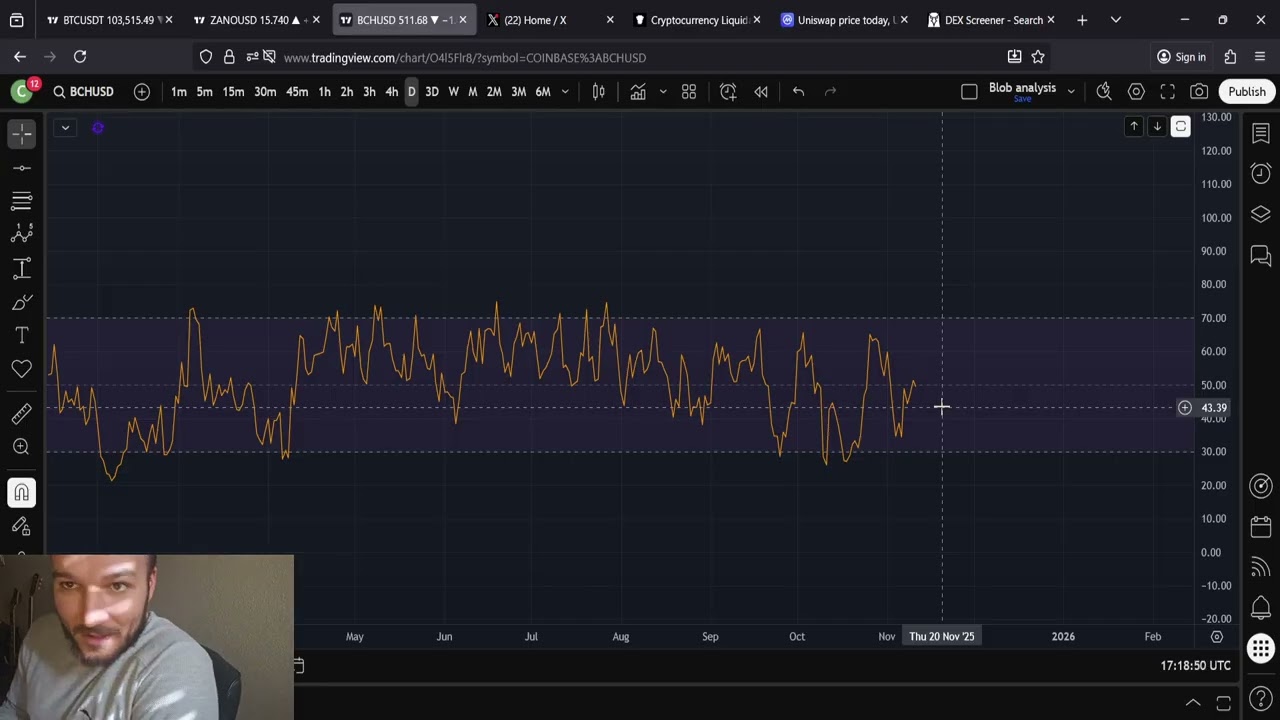The image size is (1280, 720).
Task: Collapse the indicator legend chevron
Action: point(65,127)
